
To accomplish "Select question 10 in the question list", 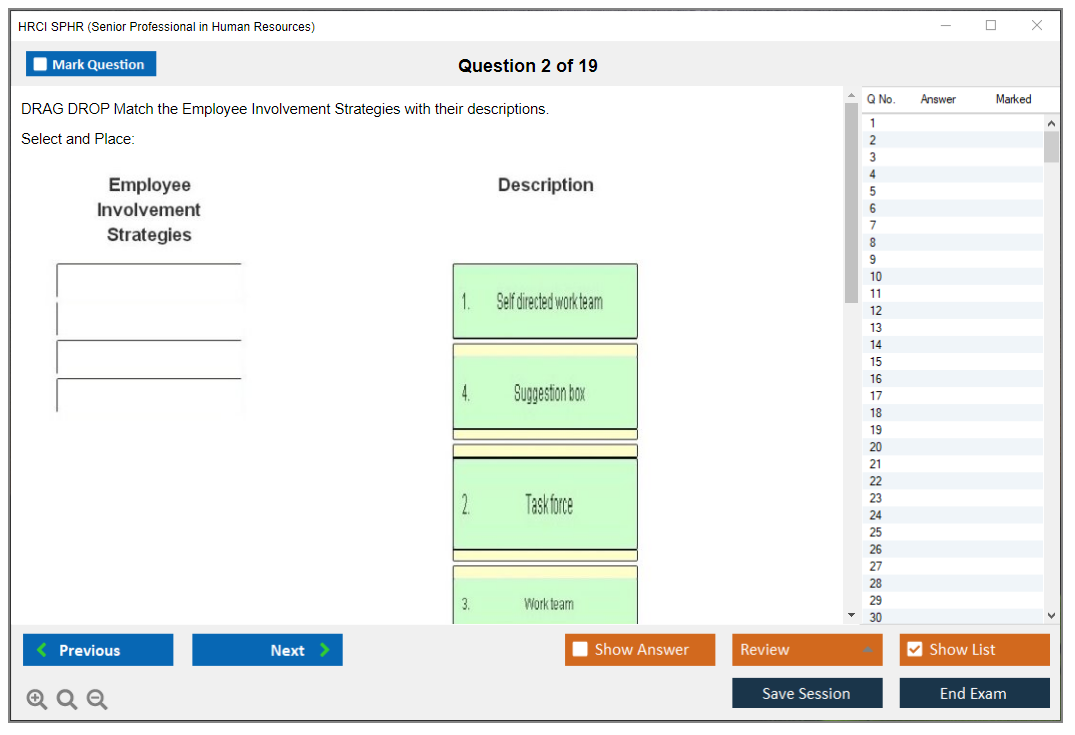I will point(876,277).
